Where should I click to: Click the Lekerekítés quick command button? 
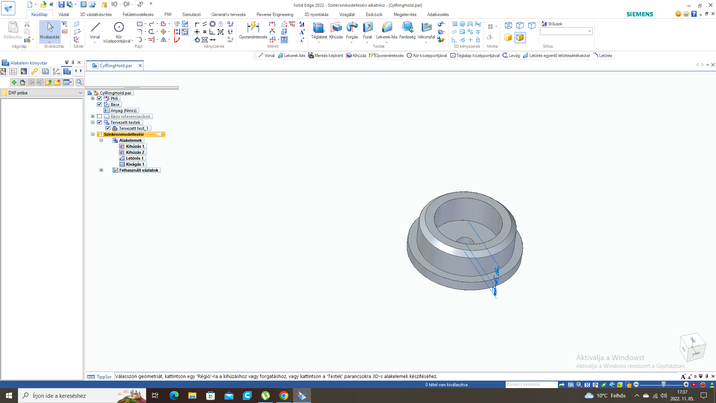[x=292, y=56]
